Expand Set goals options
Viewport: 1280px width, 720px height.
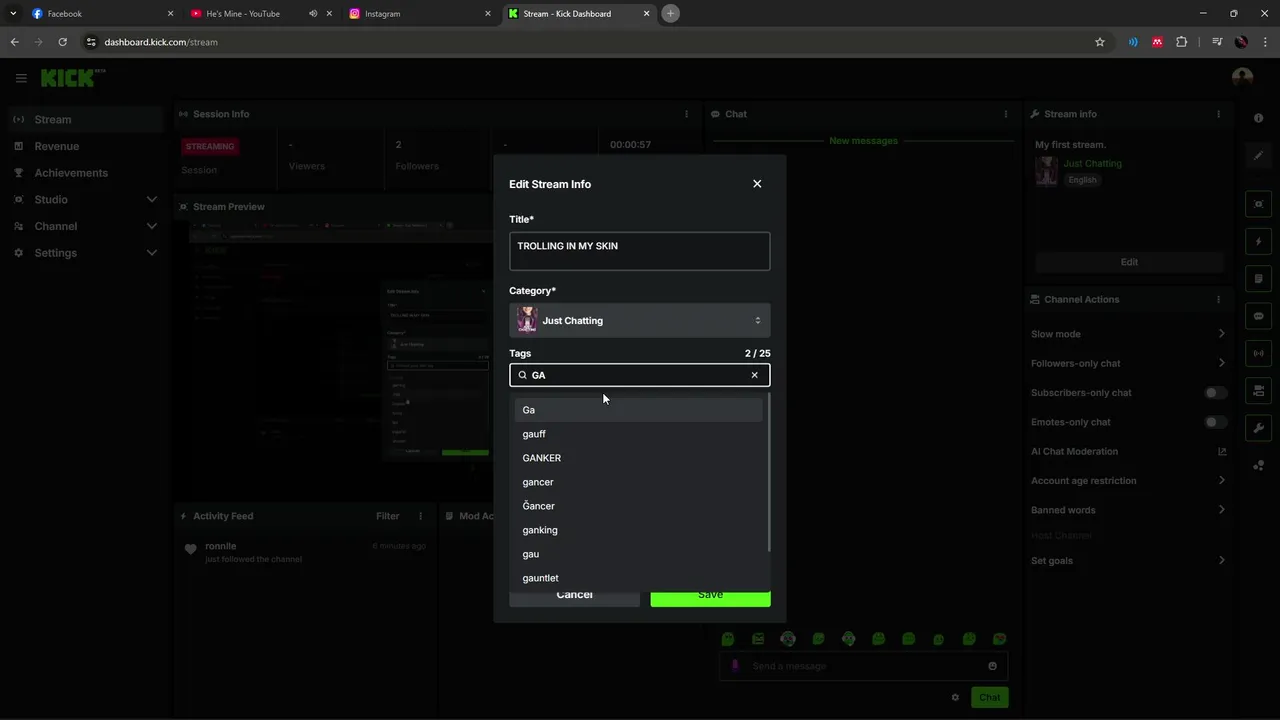(x=1221, y=560)
